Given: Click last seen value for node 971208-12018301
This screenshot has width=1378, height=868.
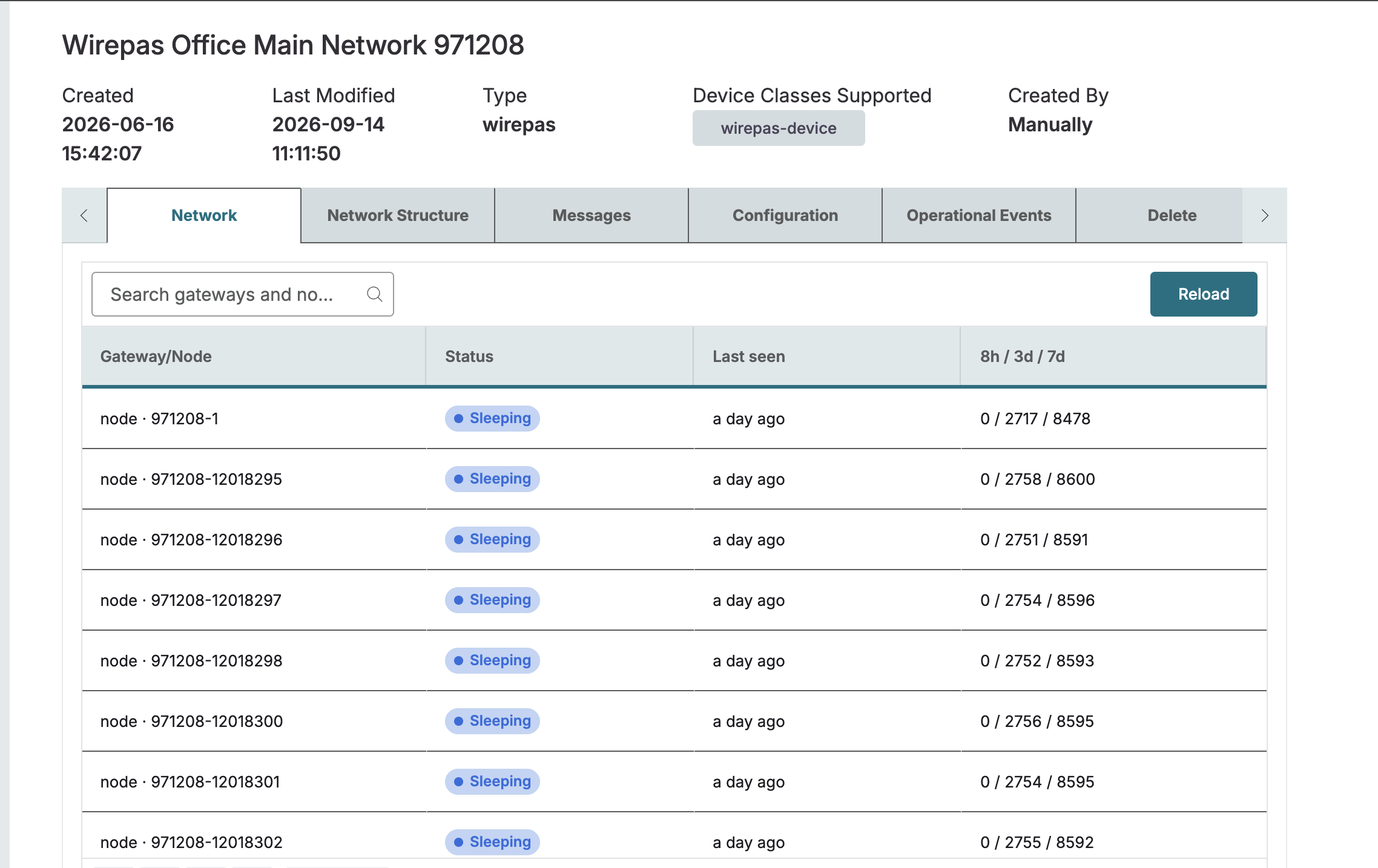Looking at the screenshot, I should [x=748, y=782].
